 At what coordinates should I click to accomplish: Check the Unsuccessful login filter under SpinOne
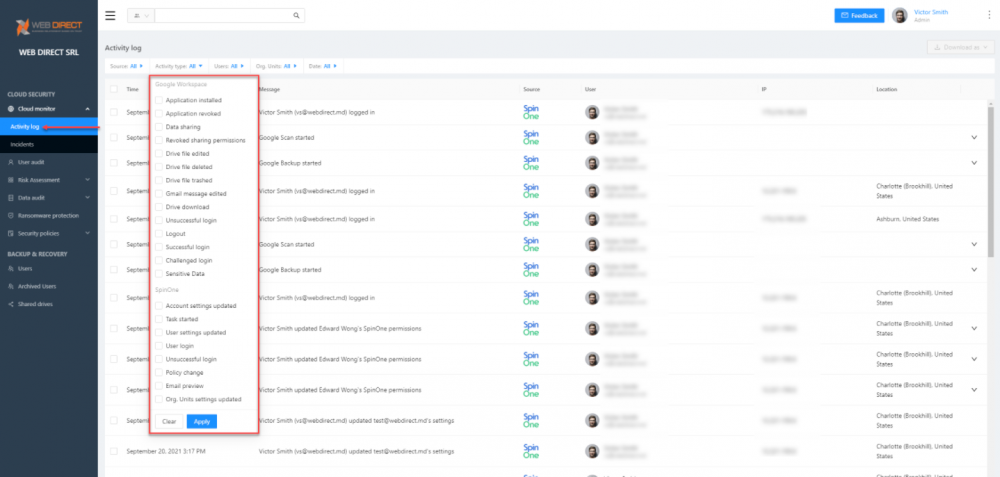[x=159, y=359]
